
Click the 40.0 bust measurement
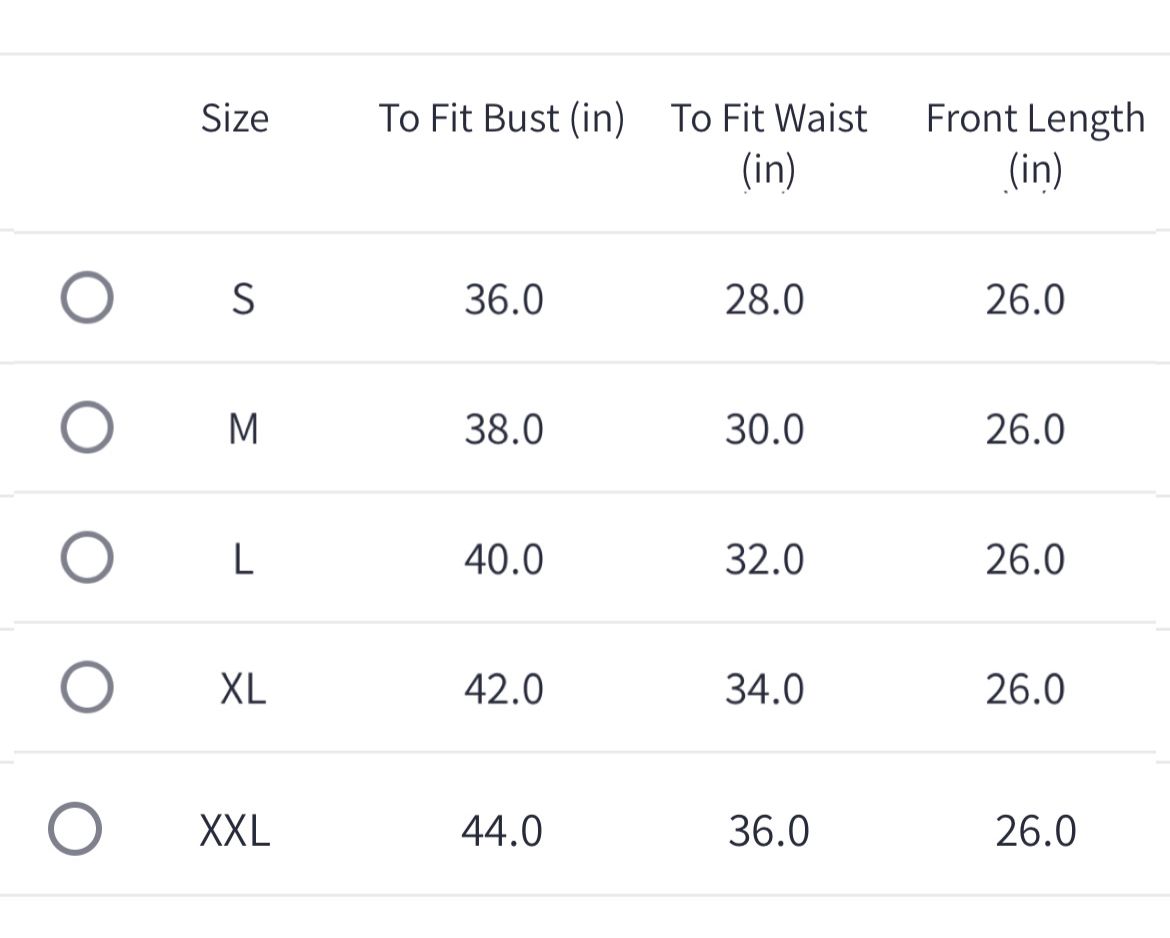504,559
